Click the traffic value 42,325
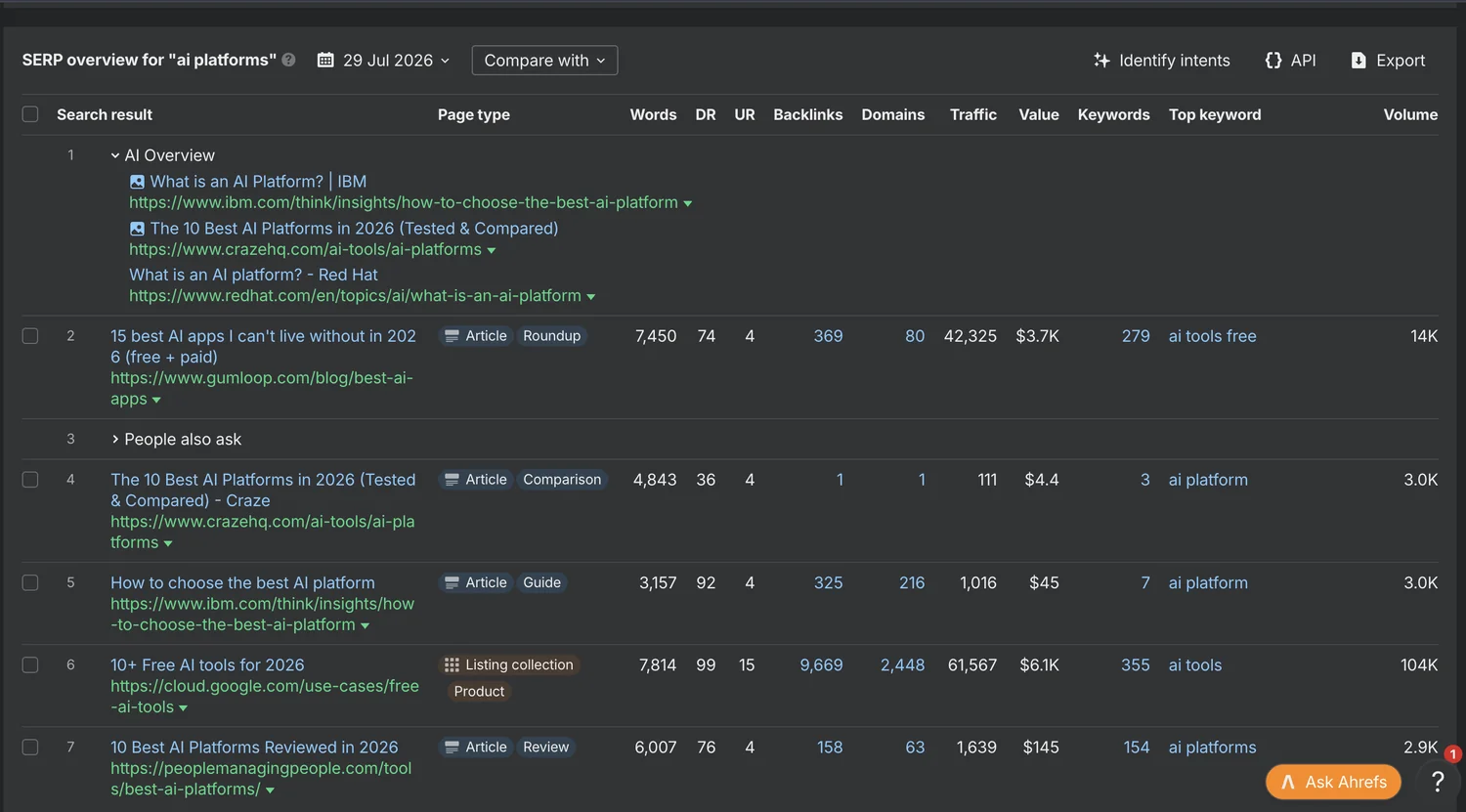1466x812 pixels. tap(970, 336)
